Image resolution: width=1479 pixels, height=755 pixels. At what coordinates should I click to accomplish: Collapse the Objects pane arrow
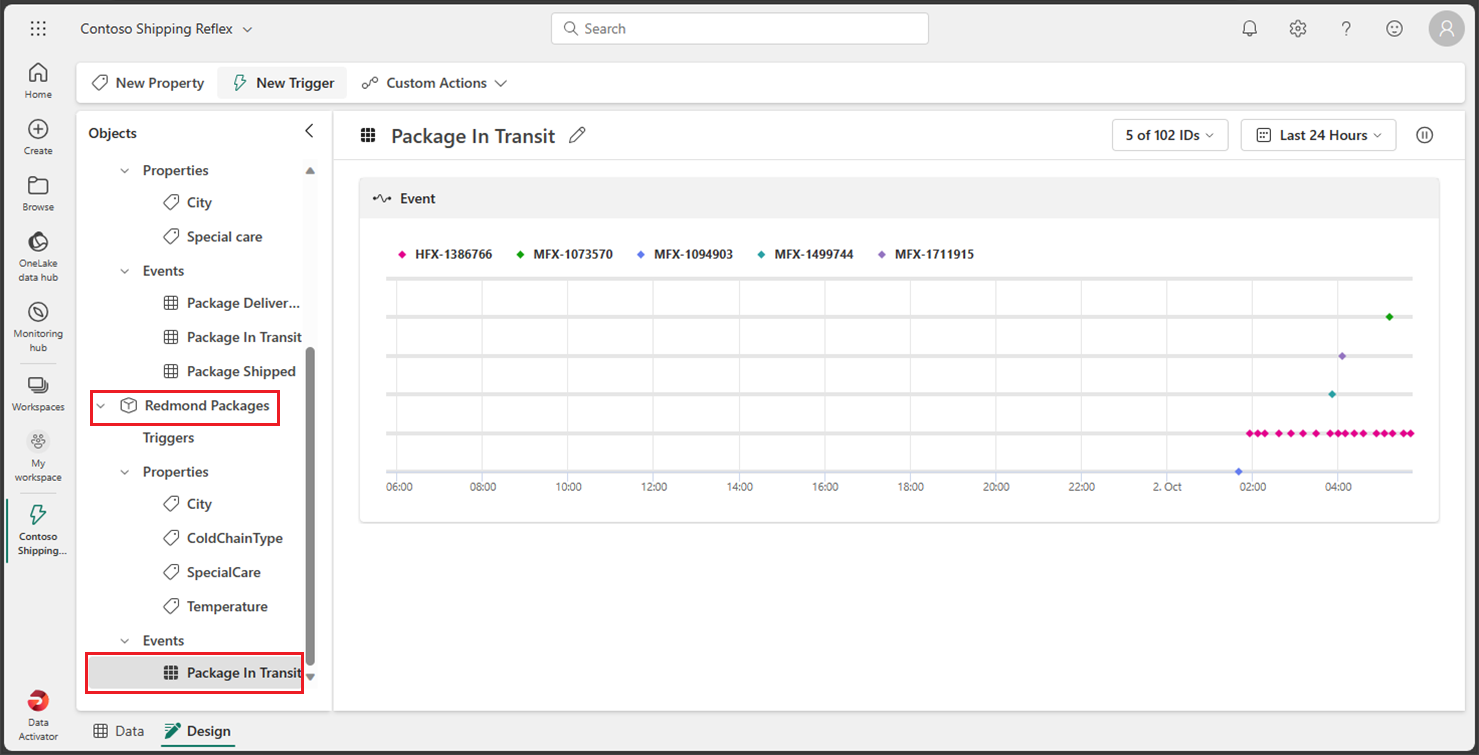(309, 131)
